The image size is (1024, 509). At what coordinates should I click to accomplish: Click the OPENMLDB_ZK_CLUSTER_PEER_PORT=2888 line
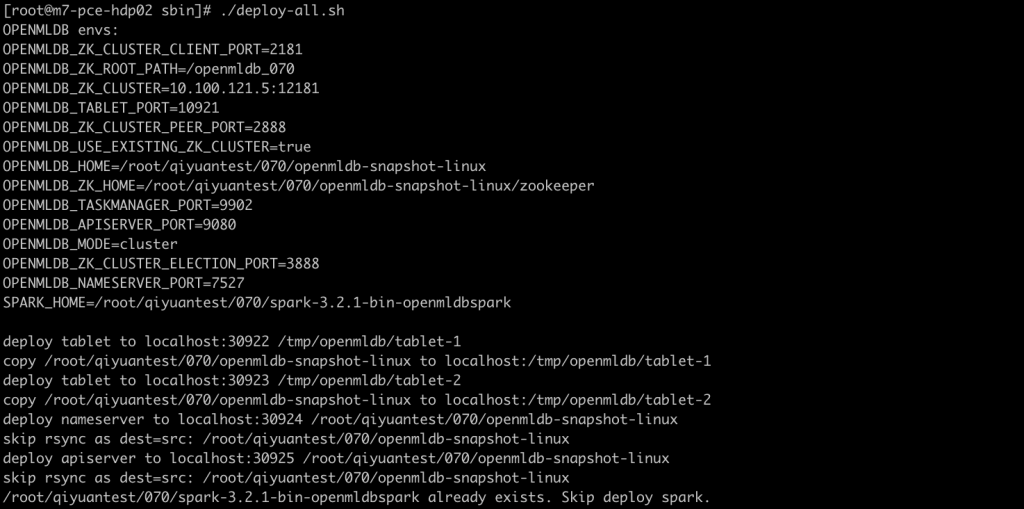click(144, 127)
